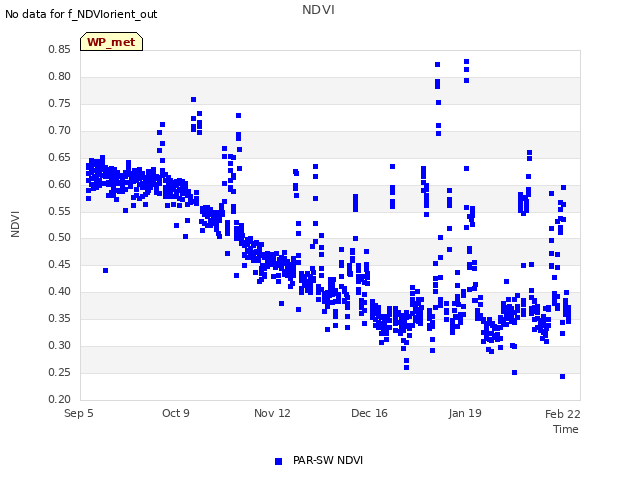640x480 pixels.
Task: Click the 0.85 y-axis tick label
Action: (59, 49)
